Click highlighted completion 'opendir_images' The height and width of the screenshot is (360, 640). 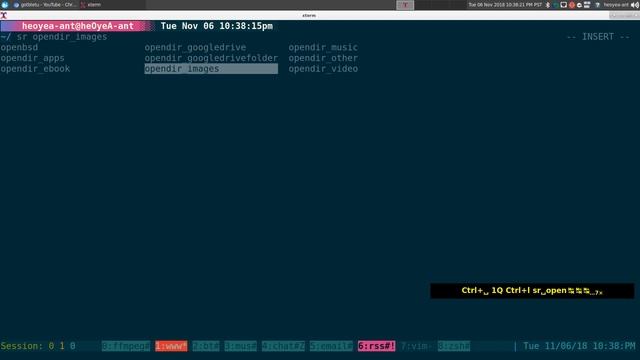point(211,69)
